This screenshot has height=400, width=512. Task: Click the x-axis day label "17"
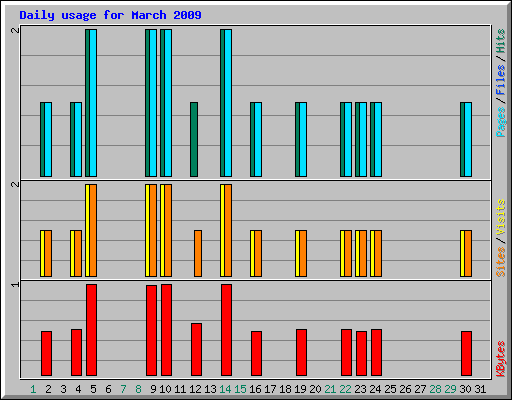pos(270,389)
